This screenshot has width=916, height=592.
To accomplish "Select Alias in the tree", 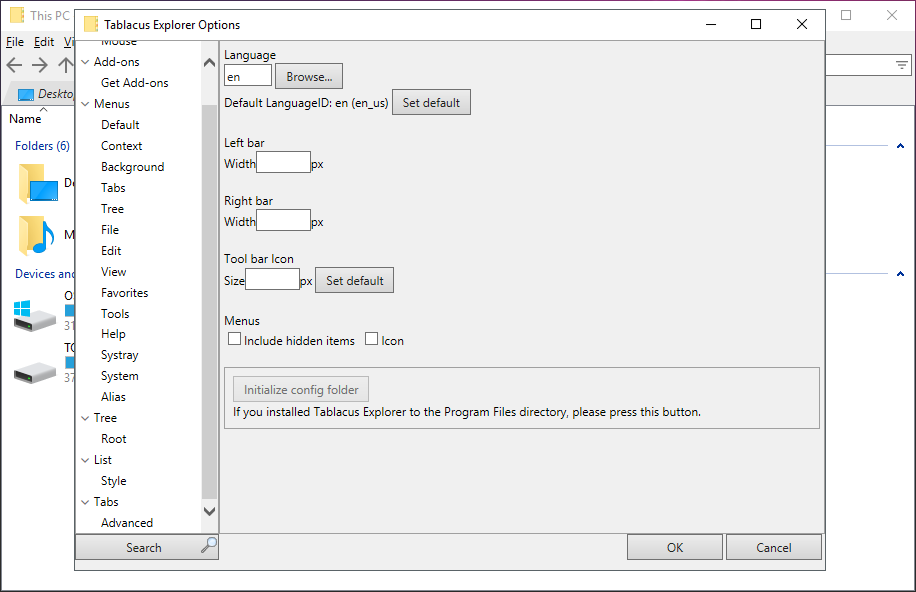I will click(113, 397).
